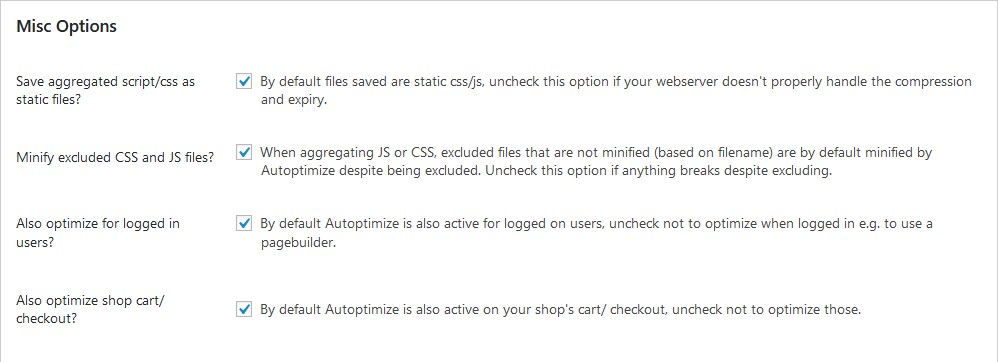Click the word 'pagebuilder.' in the description
Image resolution: width=998 pixels, height=362 pixels.
pos(298,243)
